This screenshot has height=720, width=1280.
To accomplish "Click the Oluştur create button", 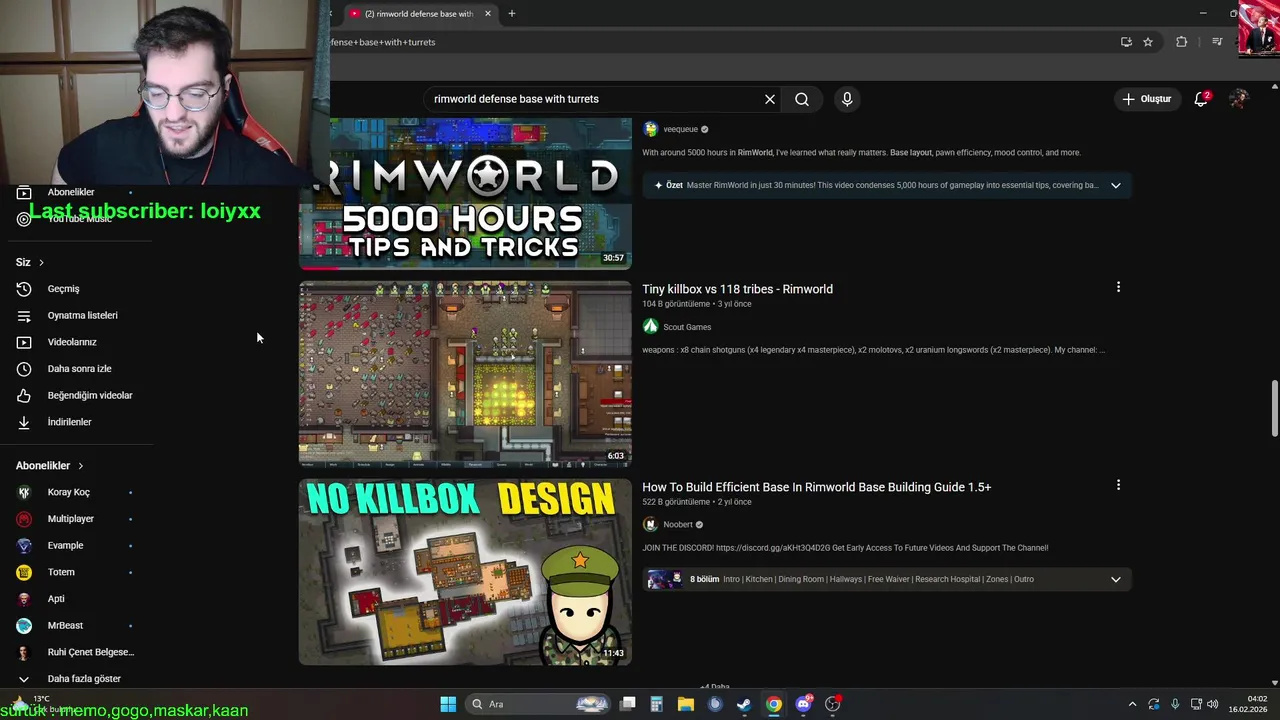I will (1146, 99).
